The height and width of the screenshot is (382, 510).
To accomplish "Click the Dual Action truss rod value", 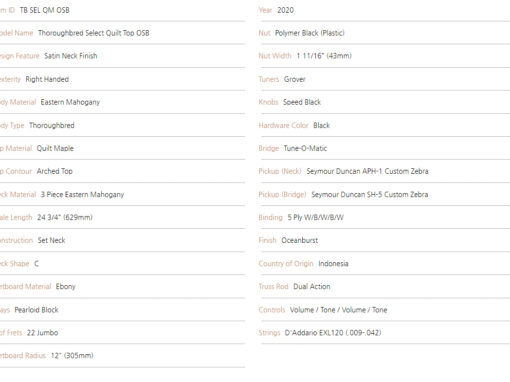I will tap(312, 287).
